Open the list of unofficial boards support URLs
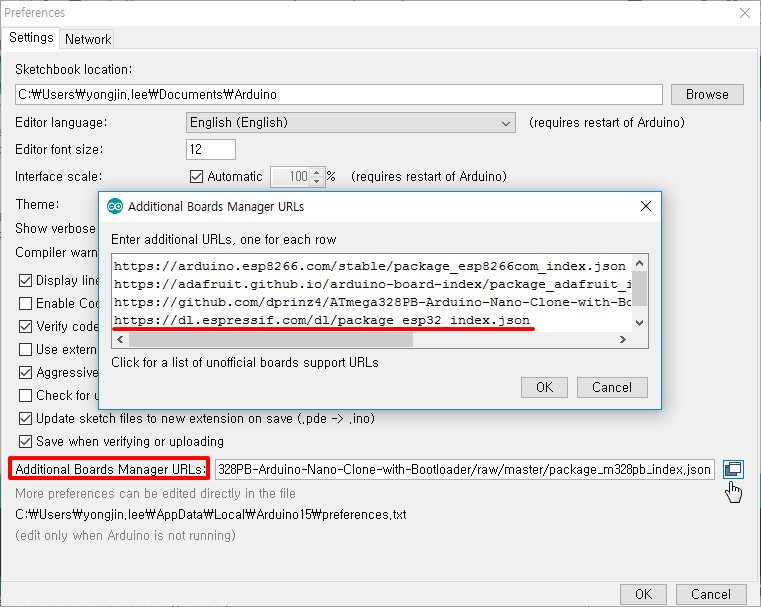This screenshot has width=761, height=607. click(245, 362)
